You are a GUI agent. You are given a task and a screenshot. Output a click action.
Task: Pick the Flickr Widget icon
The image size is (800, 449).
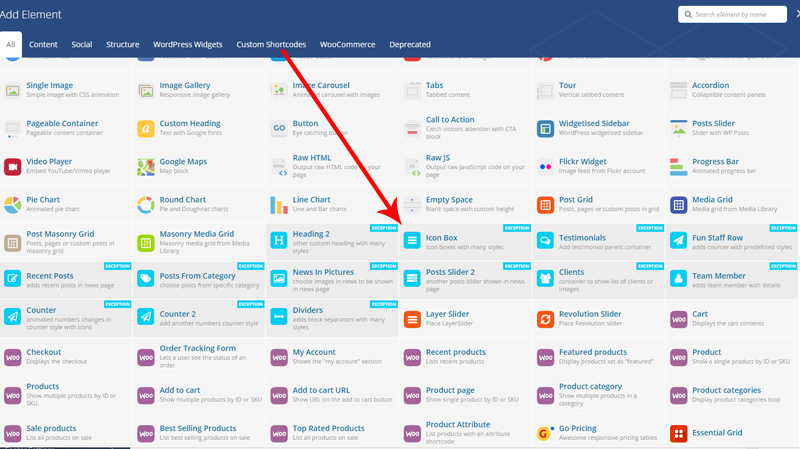(545, 167)
